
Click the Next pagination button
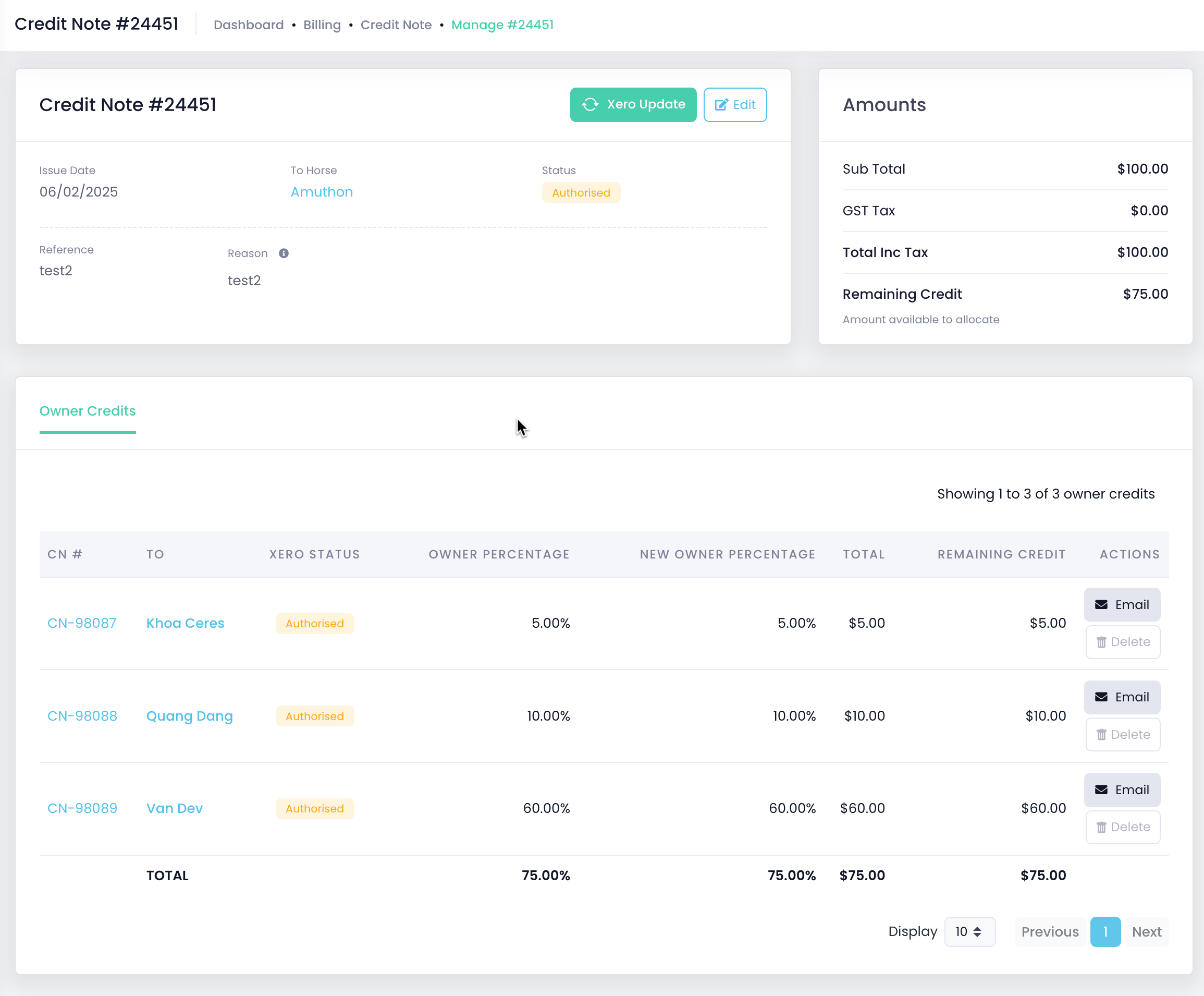click(x=1146, y=932)
